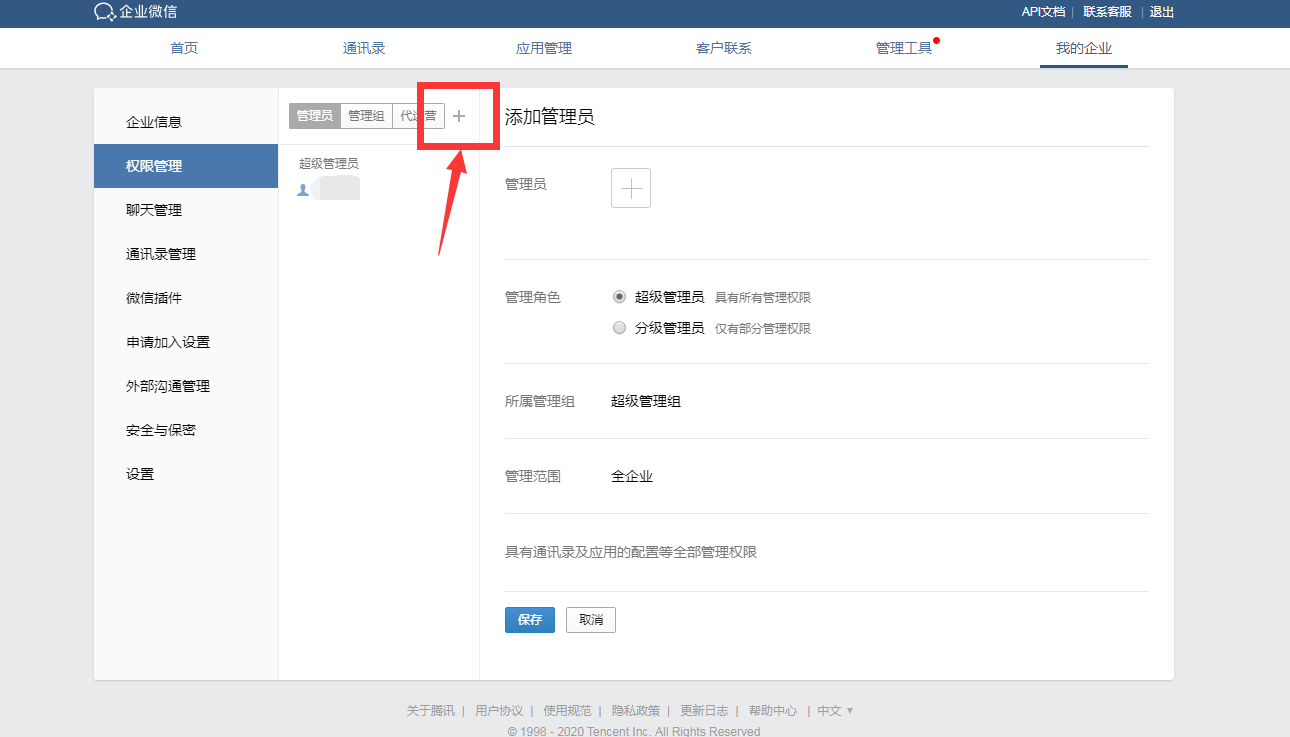Open the 我的企业 navigation tab
Screen dimensions: 1290x737
point(1084,48)
